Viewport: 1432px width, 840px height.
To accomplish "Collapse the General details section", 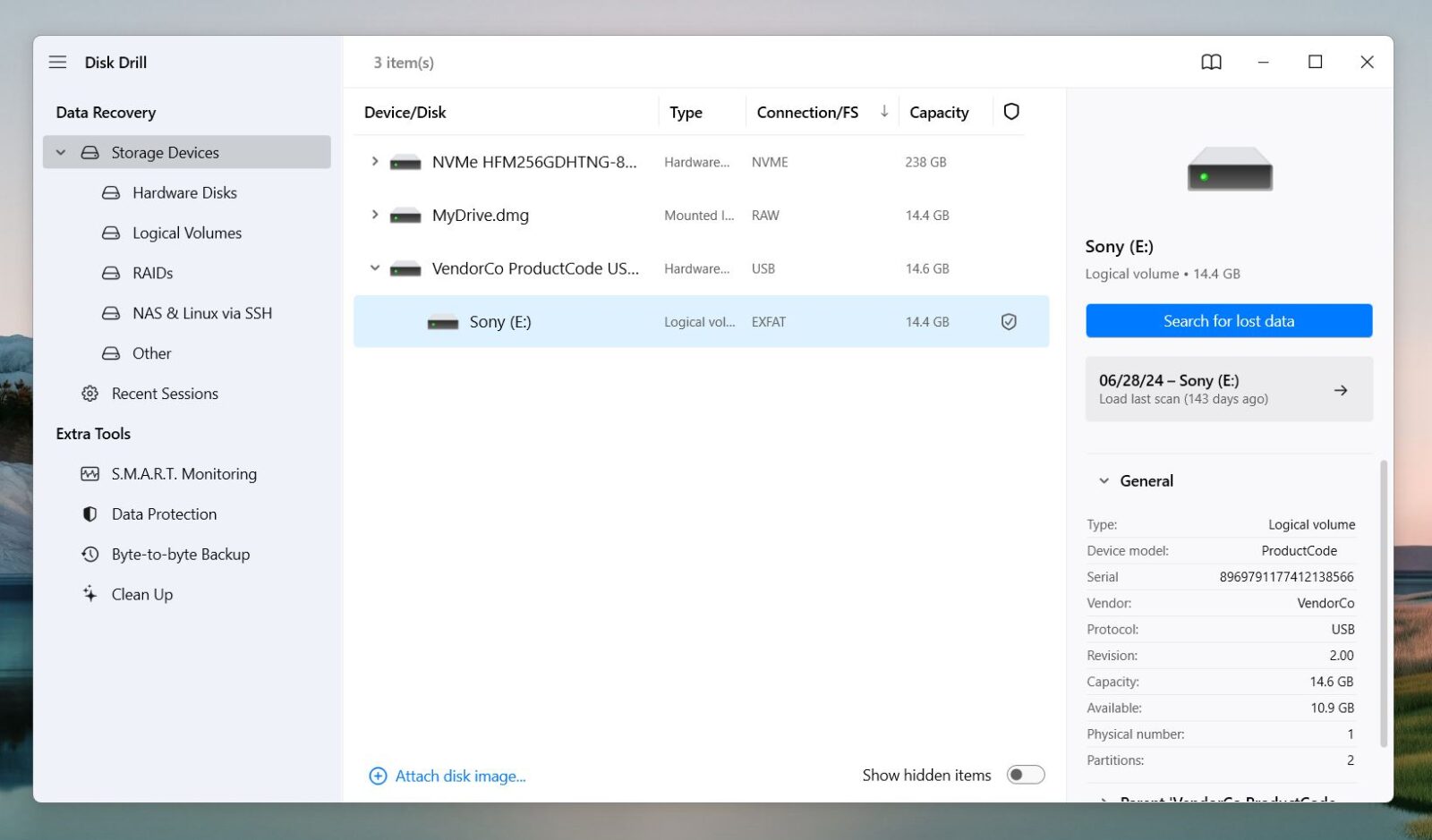I will tap(1103, 480).
